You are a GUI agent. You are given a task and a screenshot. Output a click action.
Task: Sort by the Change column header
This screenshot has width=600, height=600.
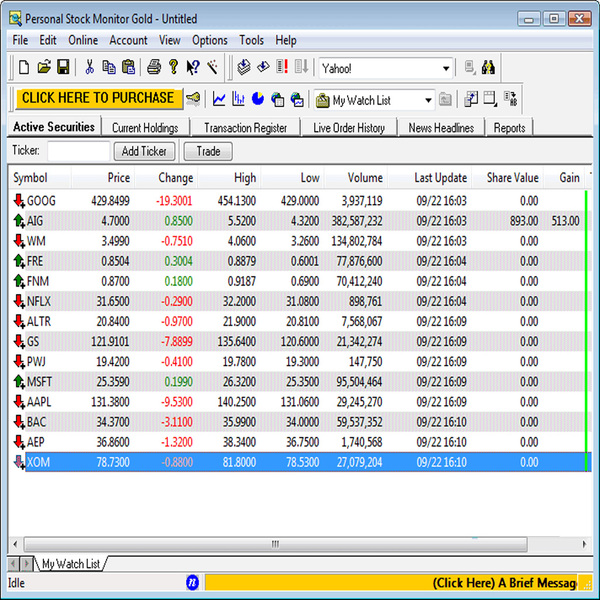166,178
